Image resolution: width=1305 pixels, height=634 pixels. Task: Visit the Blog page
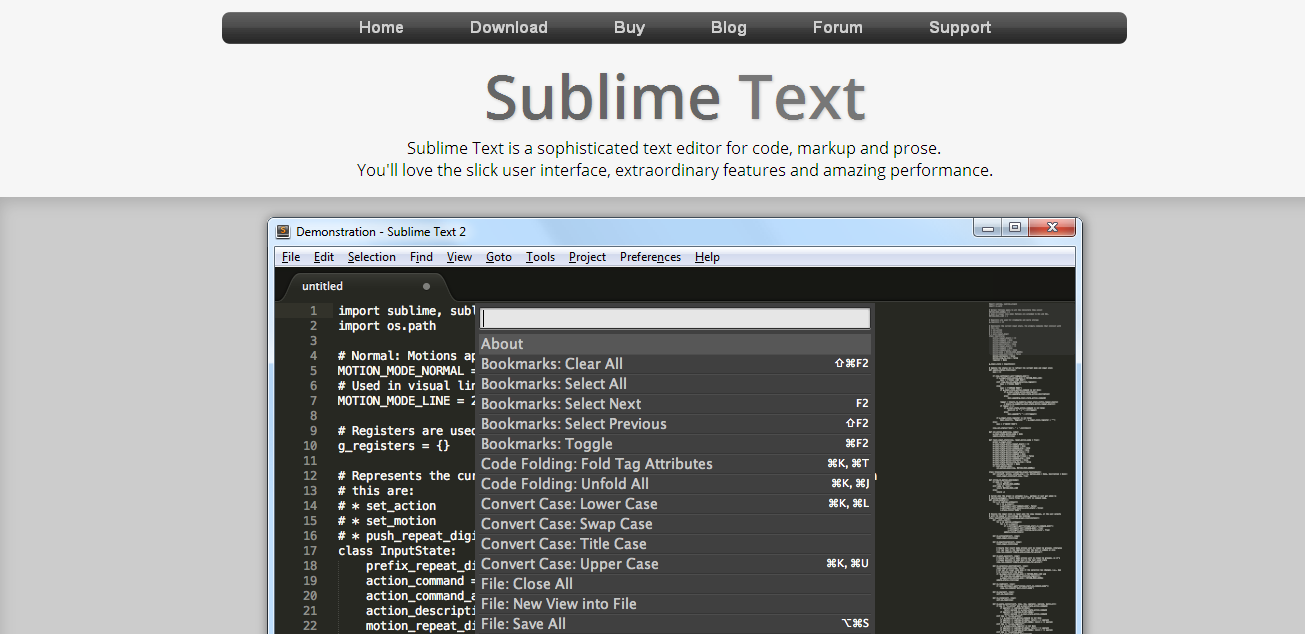click(x=729, y=28)
